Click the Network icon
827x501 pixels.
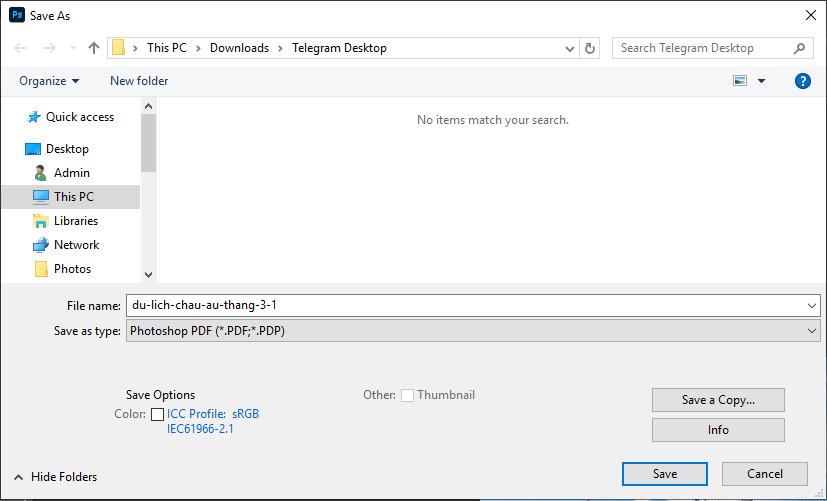pyautogui.click(x=41, y=245)
